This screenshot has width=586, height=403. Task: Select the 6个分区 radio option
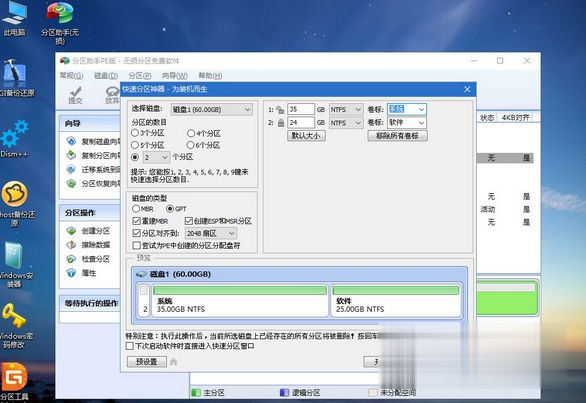click(x=191, y=145)
